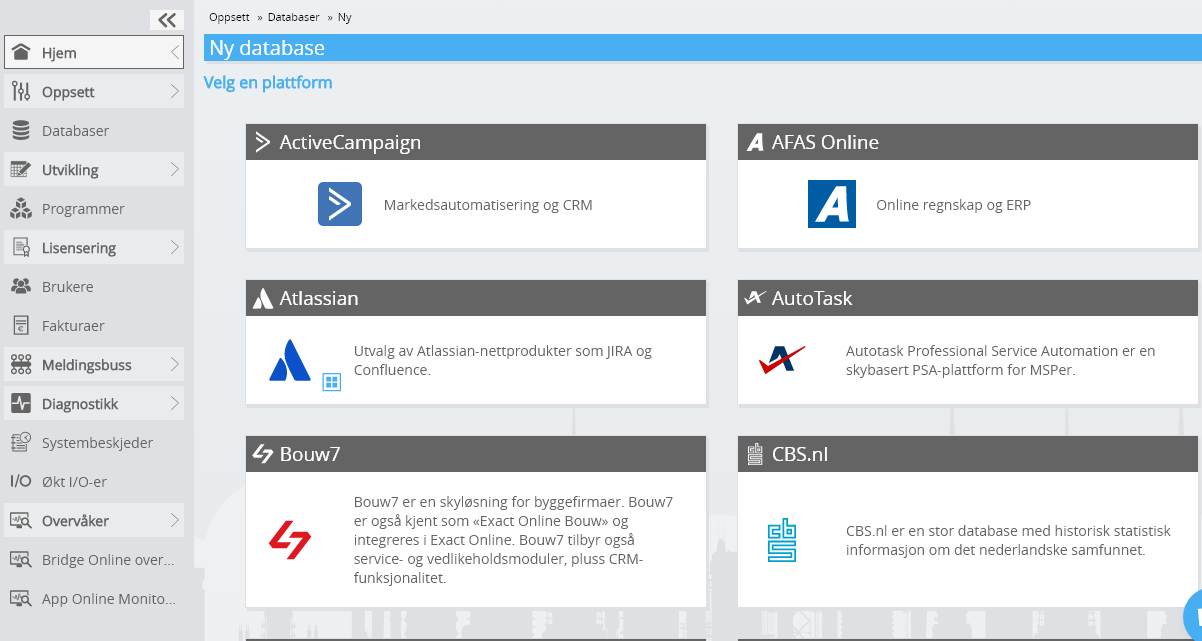The height and width of the screenshot is (641, 1202).
Task: Open the Økt I/O-er menu item
Action: (94, 482)
